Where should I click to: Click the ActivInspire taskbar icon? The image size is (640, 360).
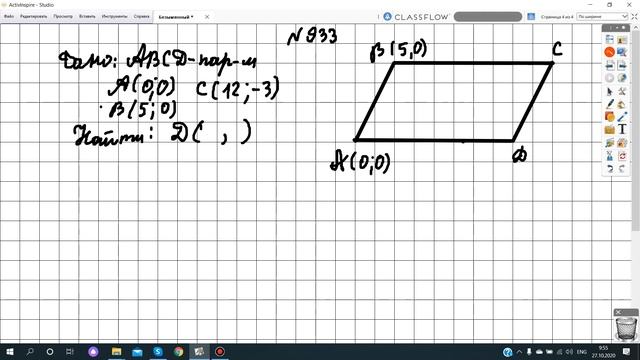click(199, 352)
